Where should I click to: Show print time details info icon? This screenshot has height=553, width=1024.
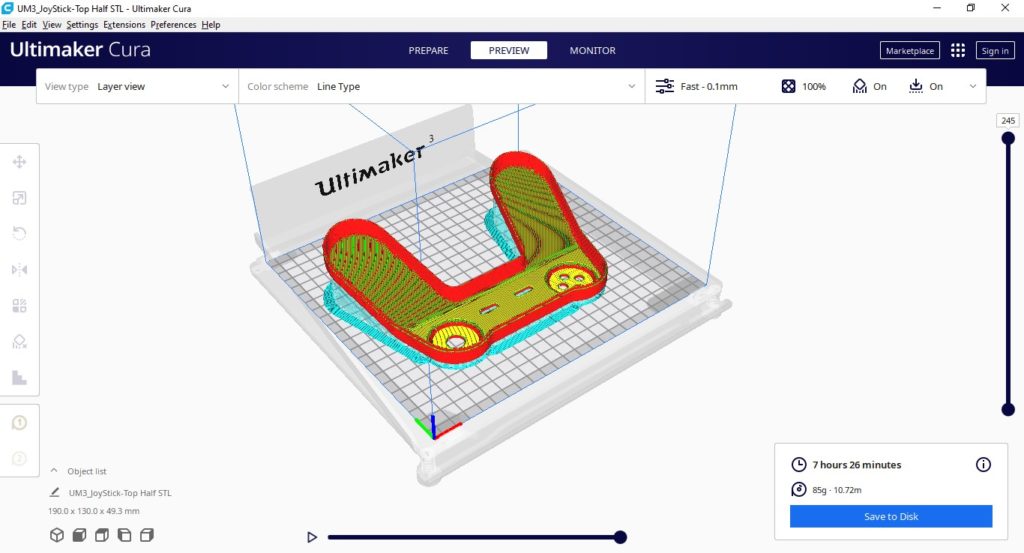pos(983,465)
